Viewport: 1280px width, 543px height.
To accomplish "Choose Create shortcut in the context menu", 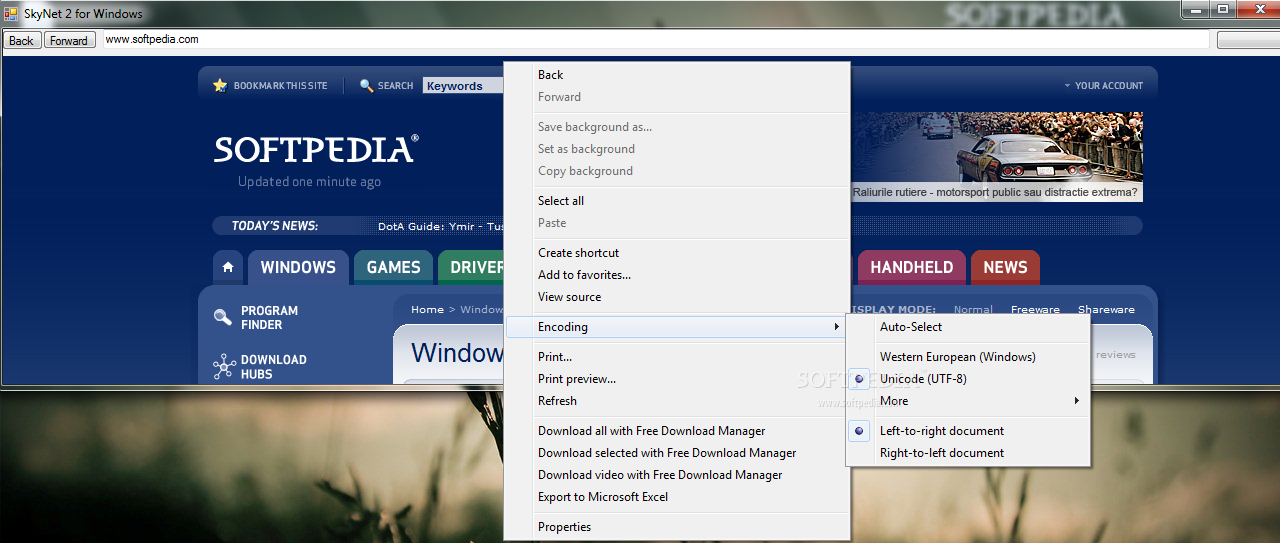I will pos(677,253).
